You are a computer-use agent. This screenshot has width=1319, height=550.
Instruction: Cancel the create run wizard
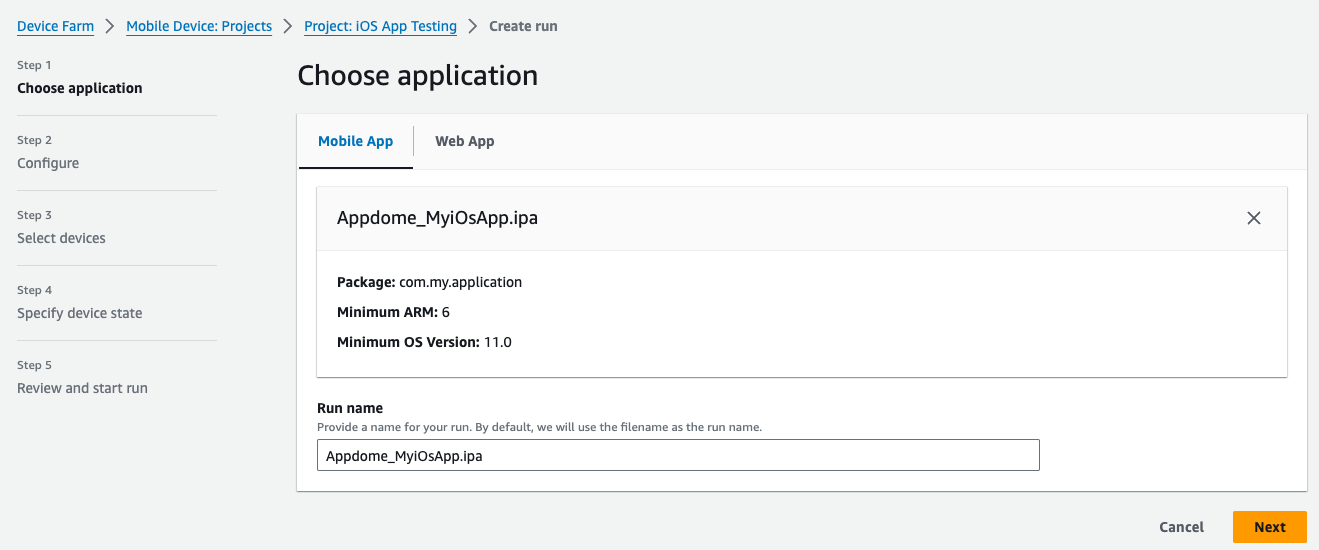(x=1181, y=527)
